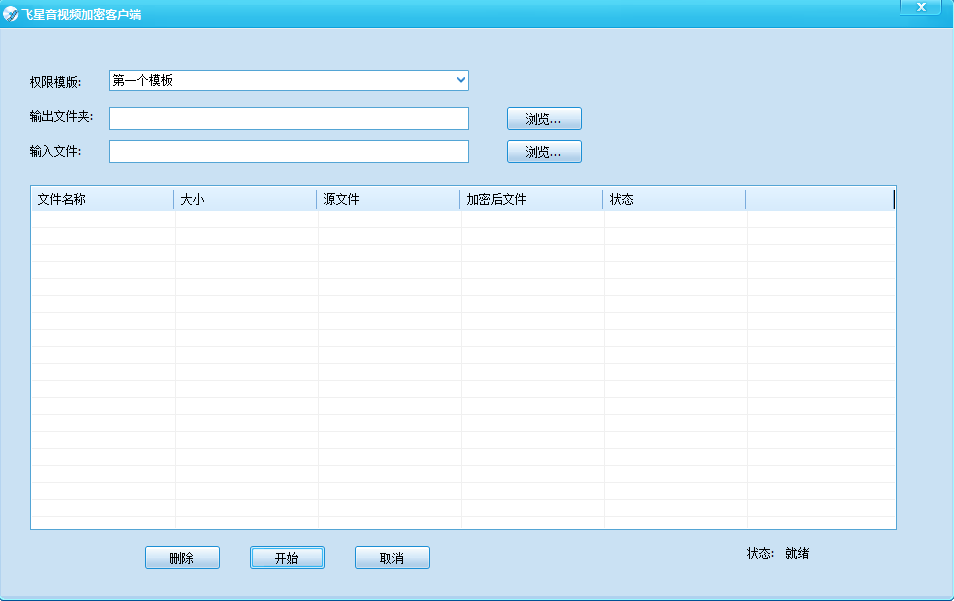Click the 大小 column header
954x601 pixels.
(x=245, y=199)
